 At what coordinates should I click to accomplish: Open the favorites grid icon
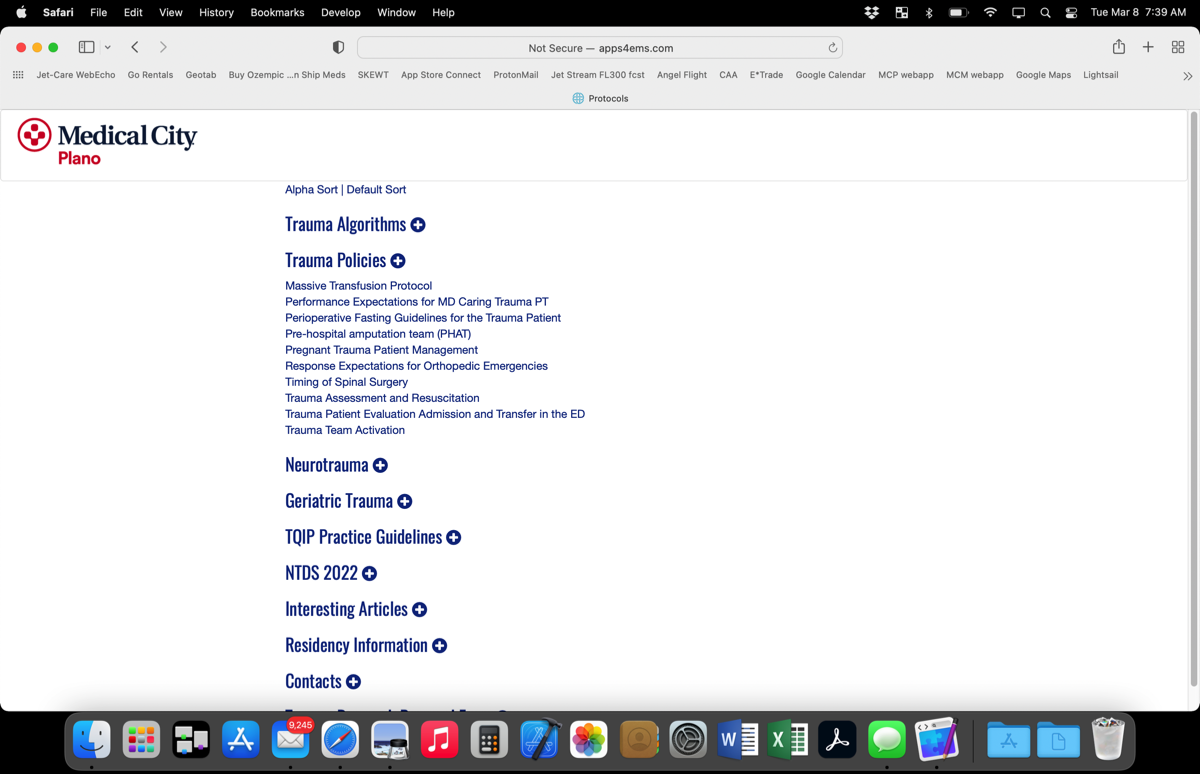pyautogui.click(x=18, y=75)
